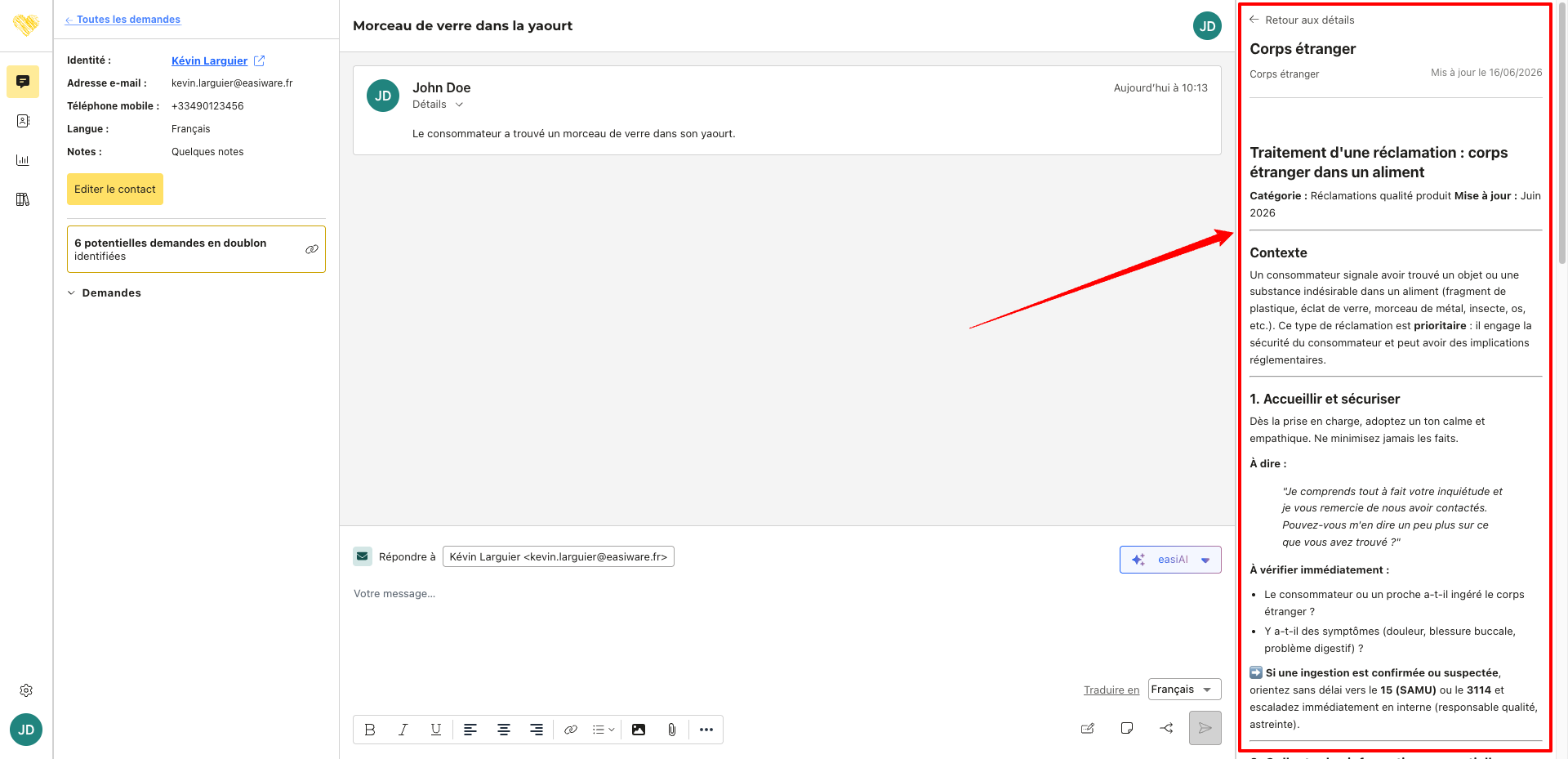Click the internal note icon

coord(1127,728)
